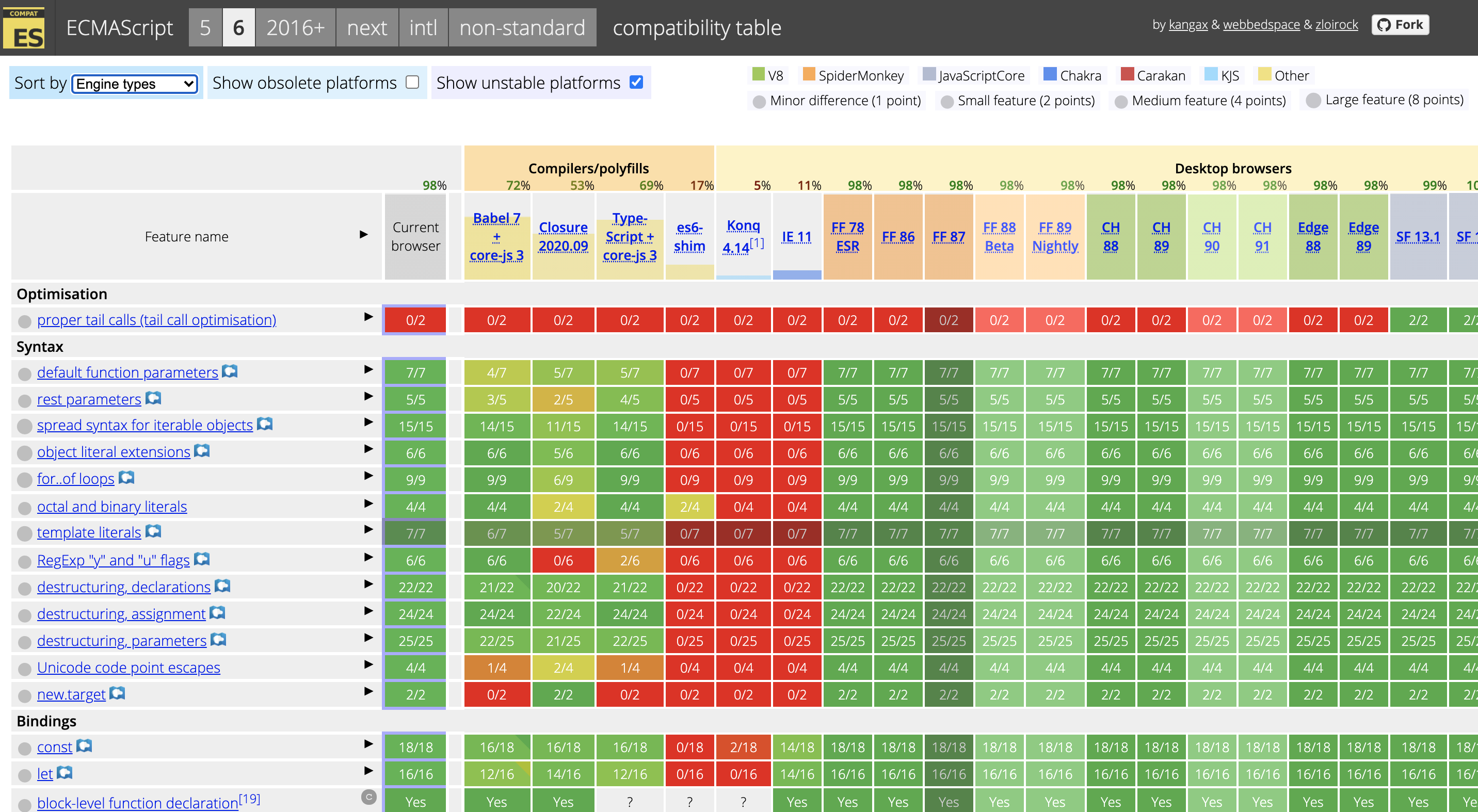Open the next tab
Screen dimensions: 1478x812
point(367,27)
